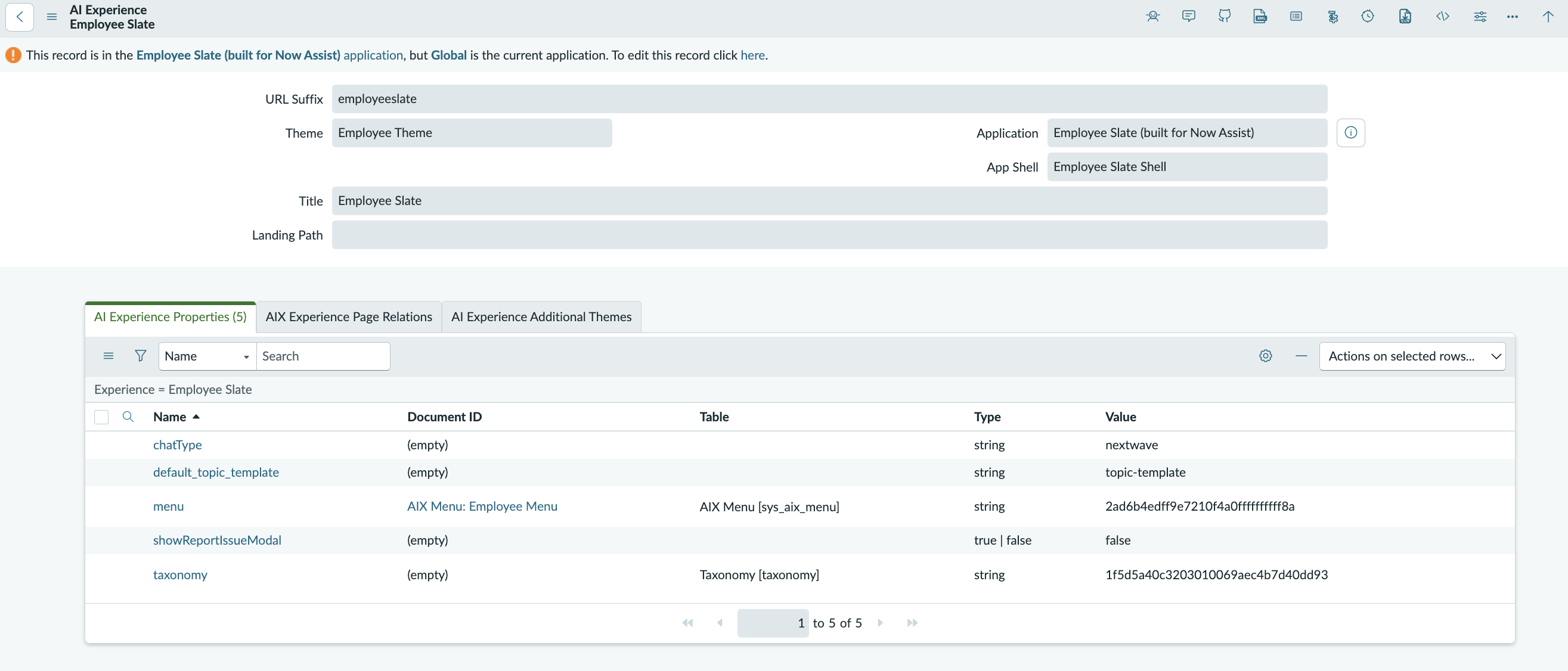This screenshot has width=1568, height=671.
Task: Go to the next page of list
Action: pyautogui.click(x=880, y=622)
